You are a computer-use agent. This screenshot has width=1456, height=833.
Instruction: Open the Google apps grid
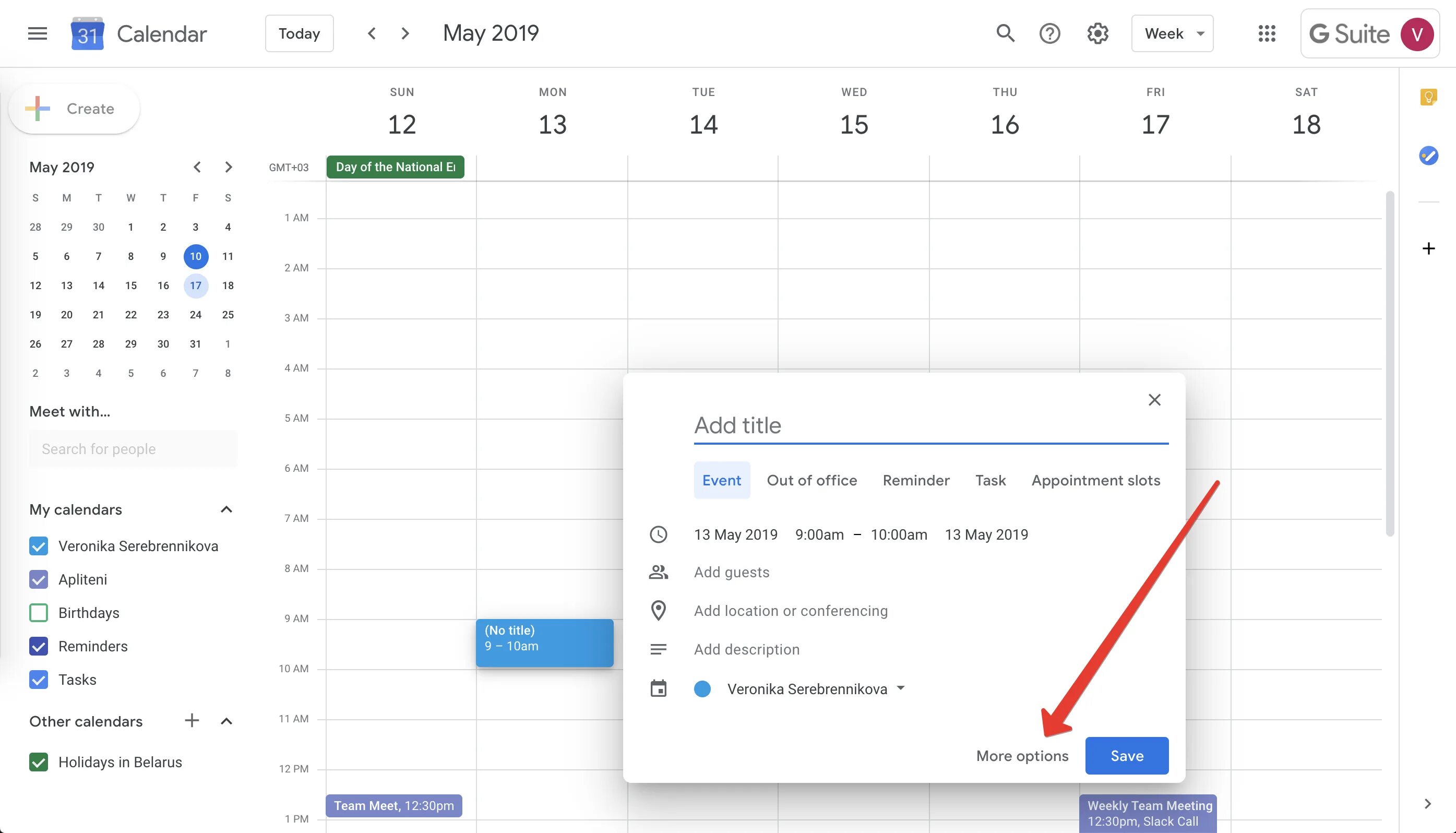pyautogui.click(x=1267, y=33)
